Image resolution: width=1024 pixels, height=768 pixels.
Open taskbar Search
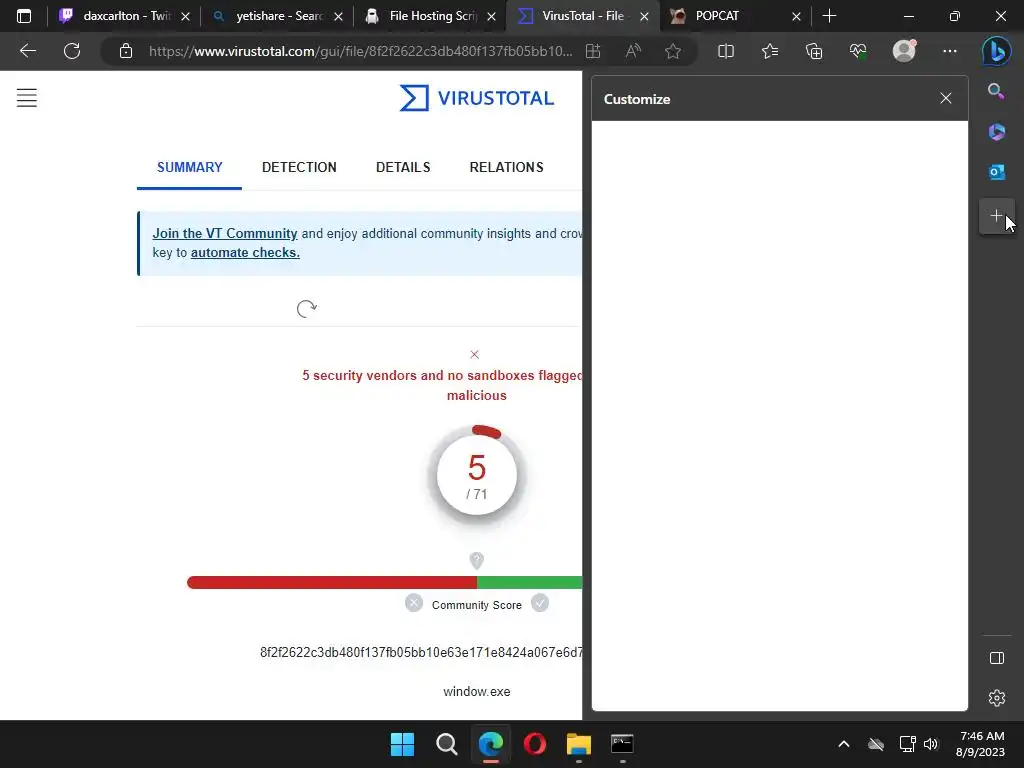(447, 744)
